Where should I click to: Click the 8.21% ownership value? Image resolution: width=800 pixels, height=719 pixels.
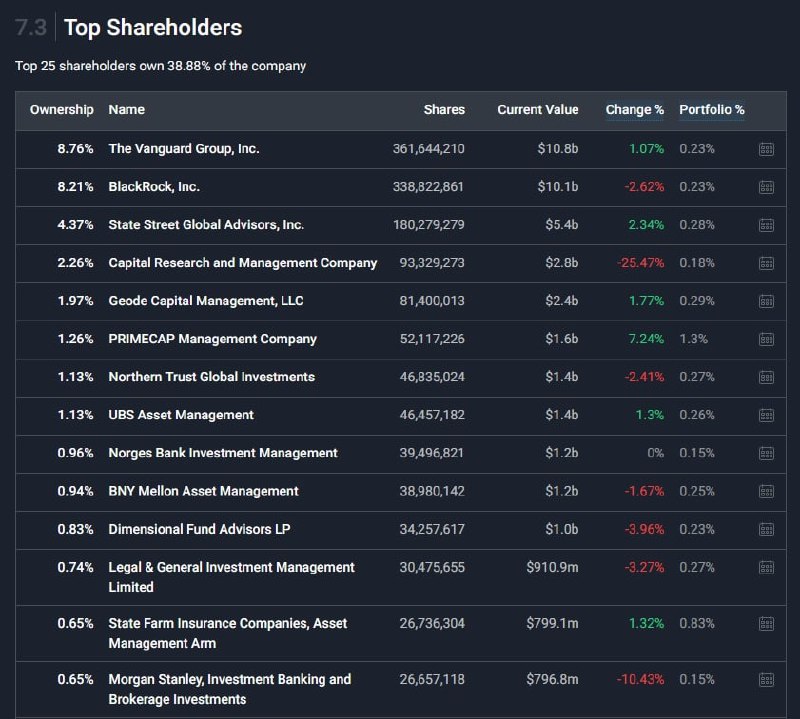[76, 187]
